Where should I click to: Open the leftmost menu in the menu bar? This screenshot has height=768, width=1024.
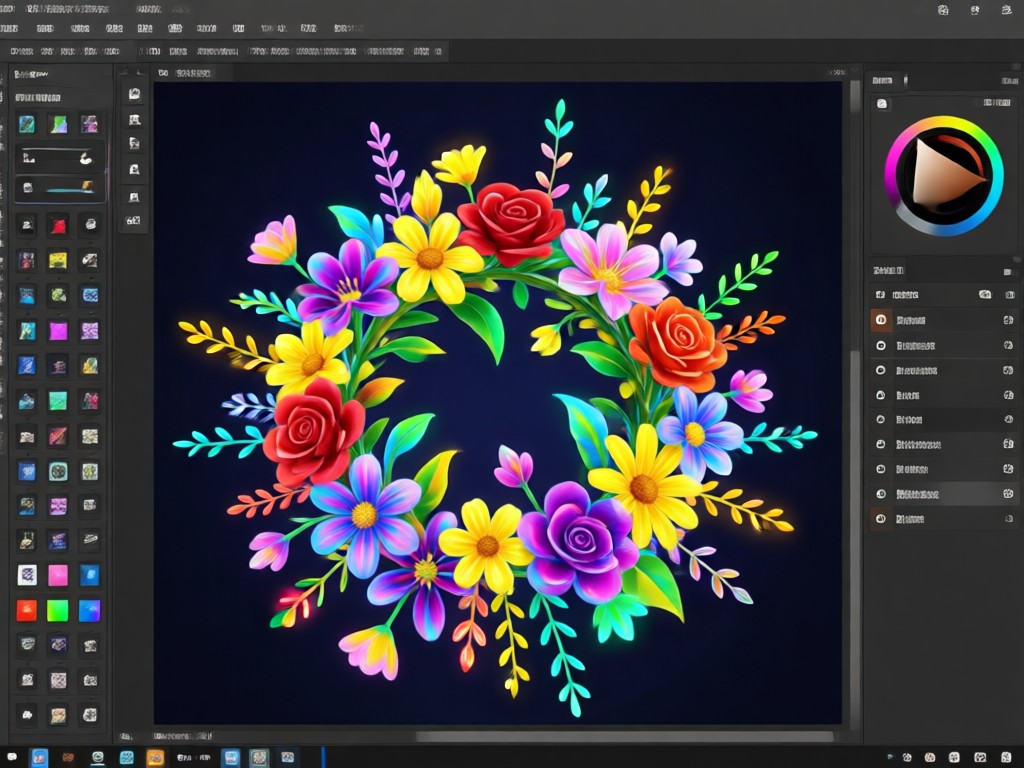point(9,29)
